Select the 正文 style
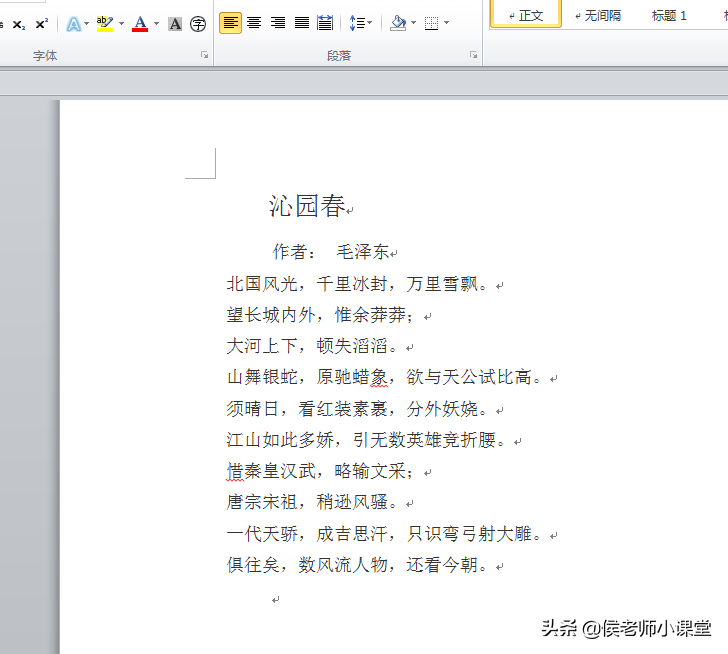This screenshot has height=654, width=728. tap(526, 15)
